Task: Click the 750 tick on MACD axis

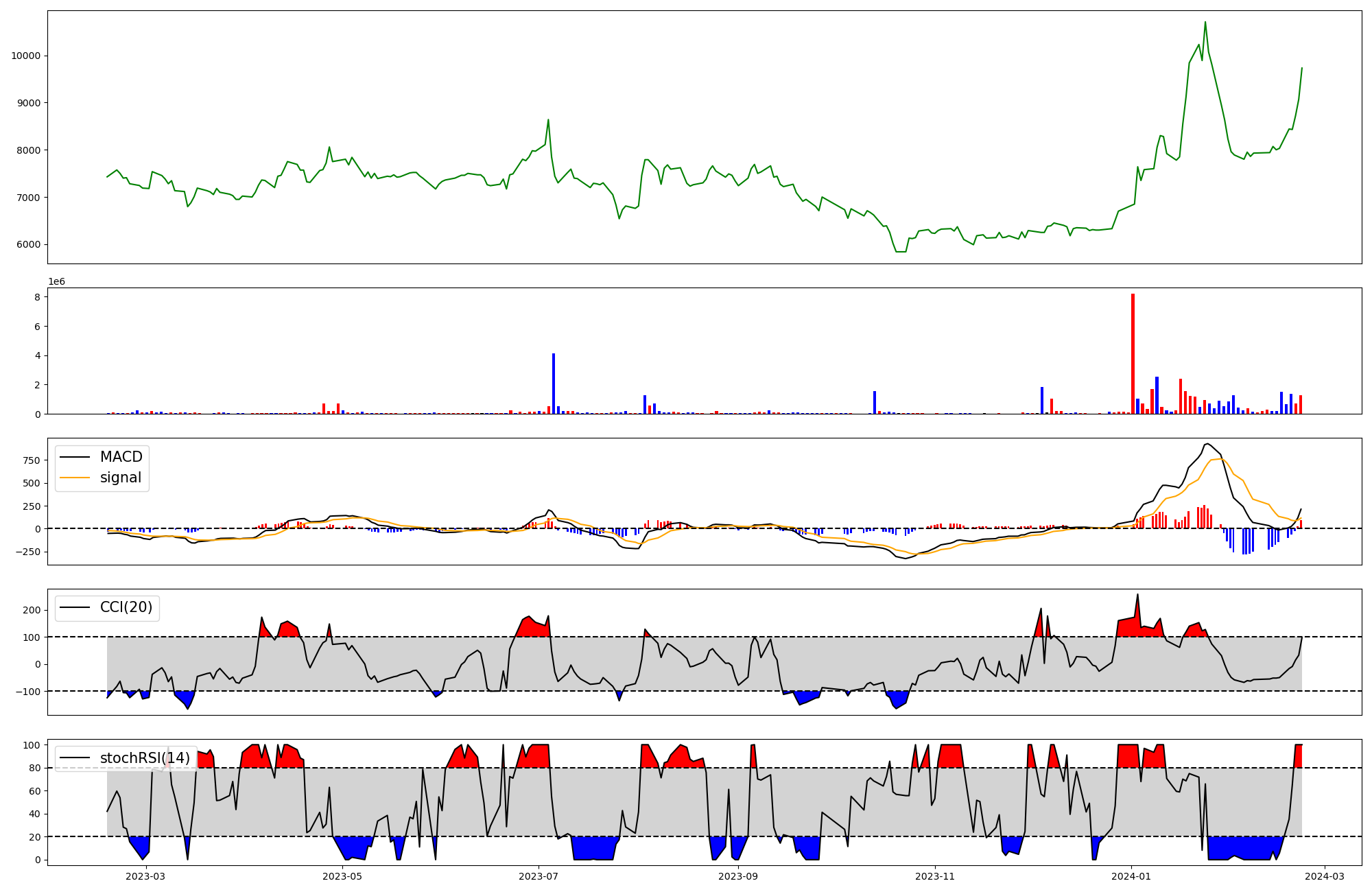Action: point(31,460)
